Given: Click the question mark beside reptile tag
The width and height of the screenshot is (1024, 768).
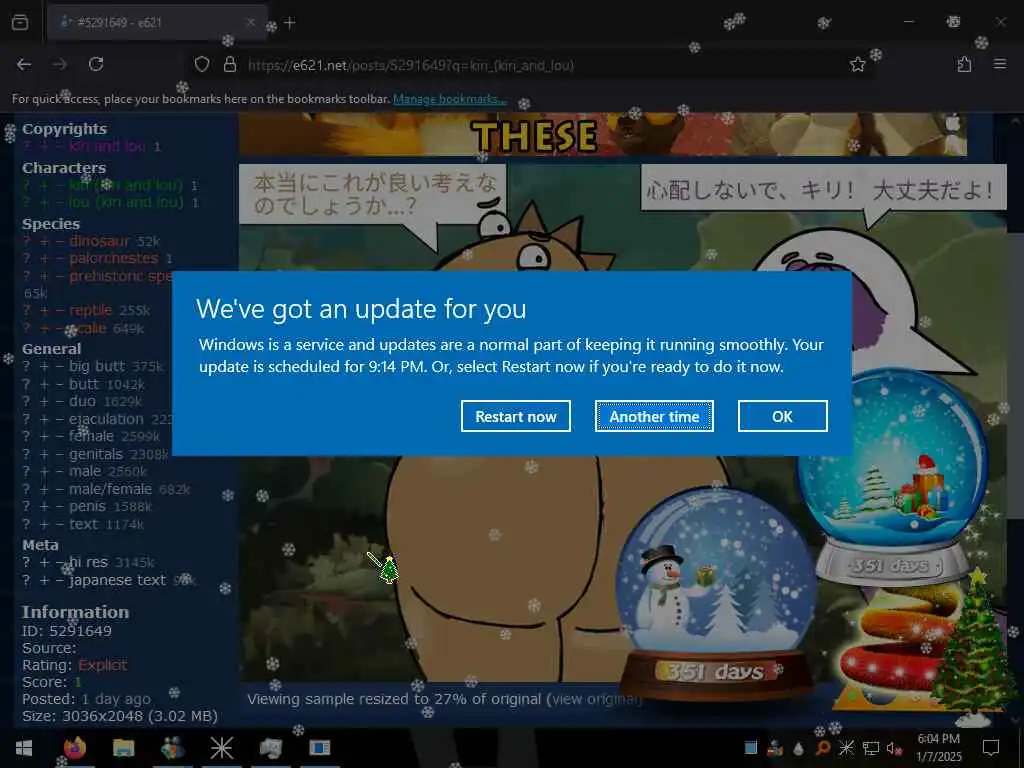Looking at the screenshot, I should [26, 311].
